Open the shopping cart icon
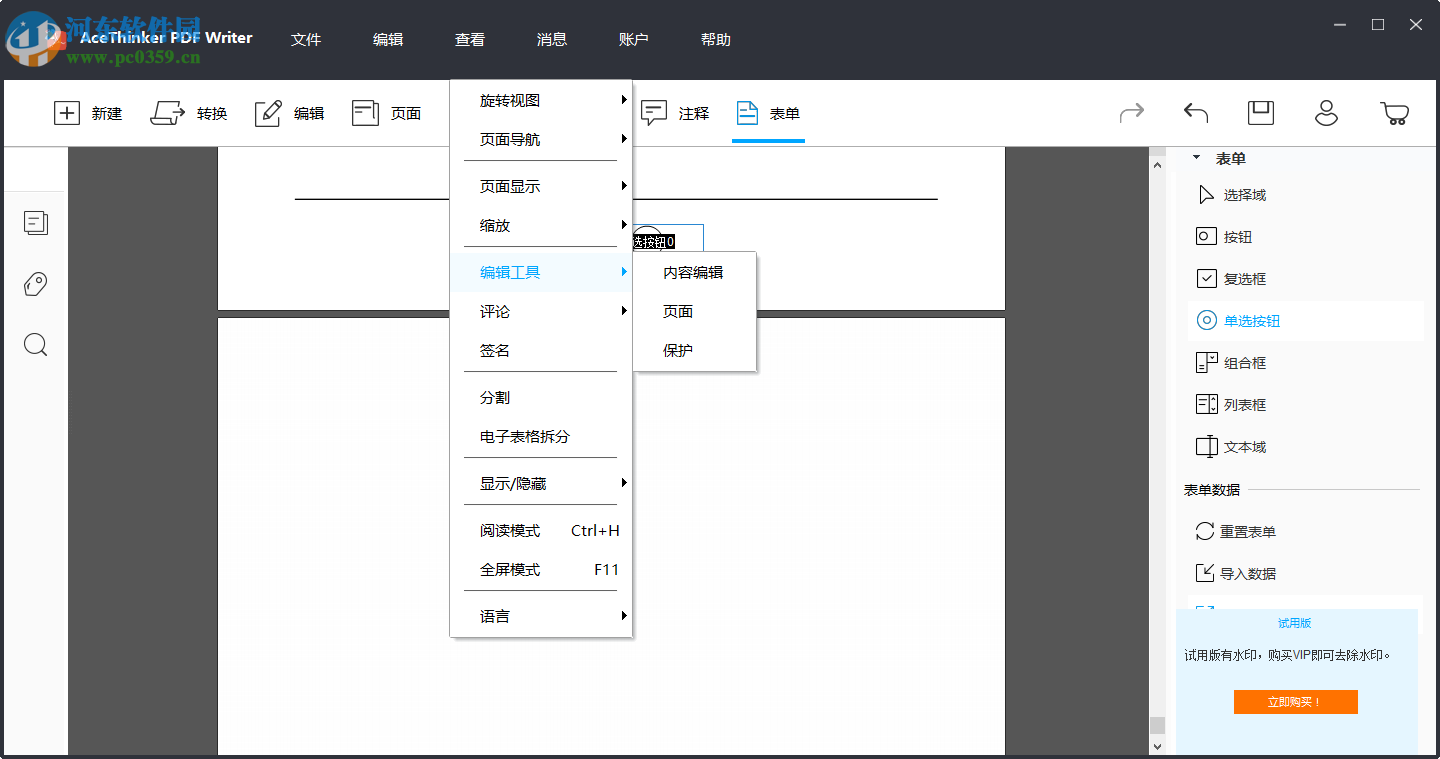The width and height of the screenshot is (1440, 759). (1396, 113)
